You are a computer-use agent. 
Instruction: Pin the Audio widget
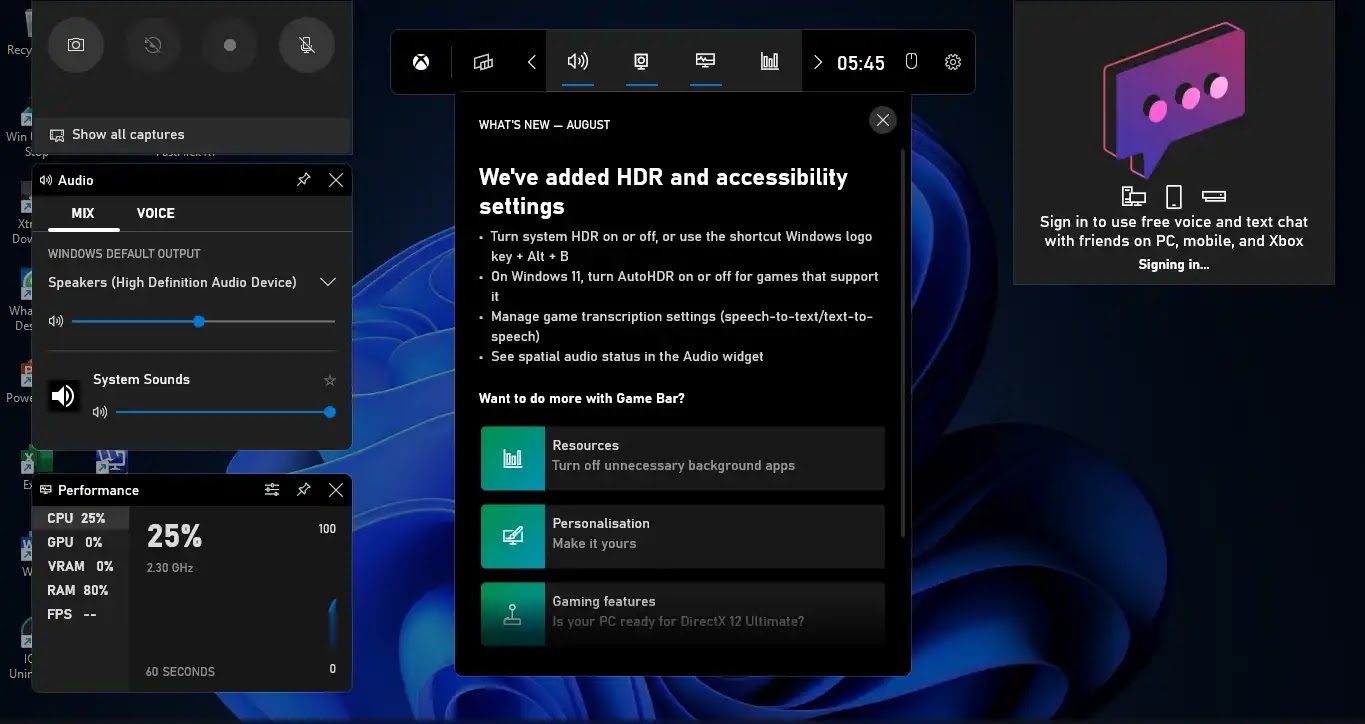pyautogui.click(x=304, y=180)
